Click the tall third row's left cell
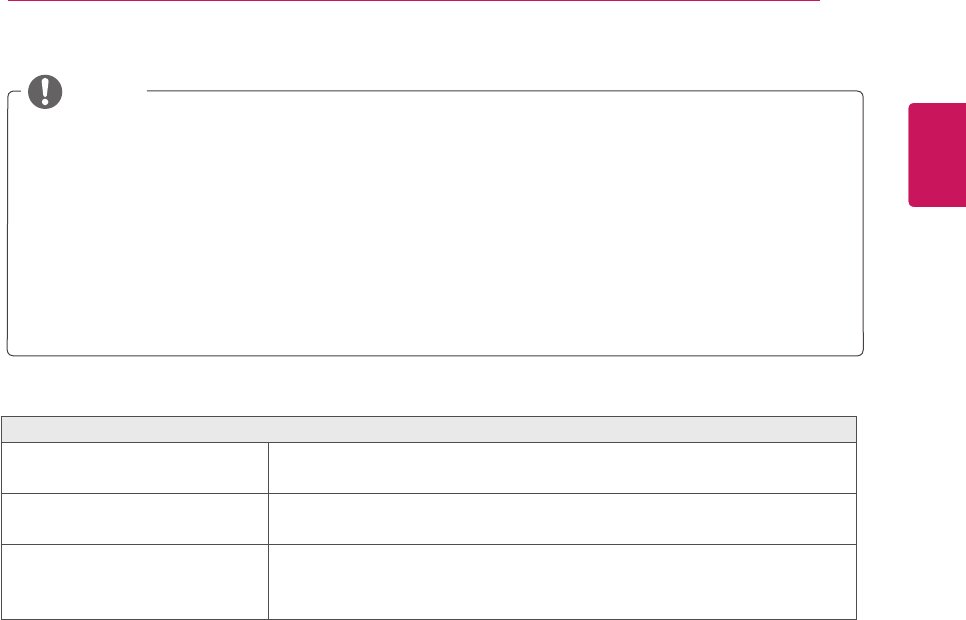 coord(135,579)
